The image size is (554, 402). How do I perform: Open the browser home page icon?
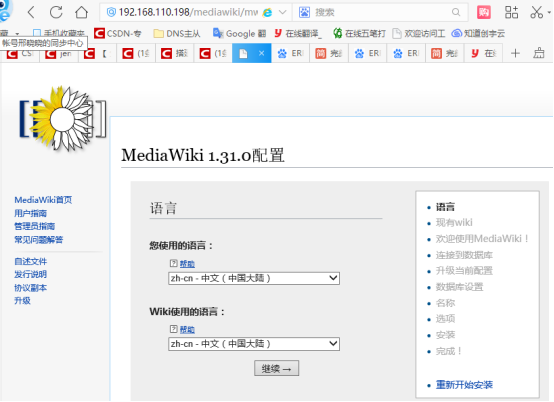(82, 12)
